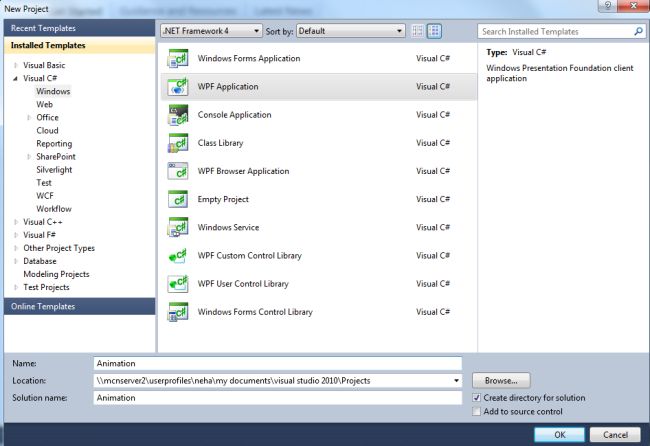
Task: Select the Reporting tree item
Action: 54,144
